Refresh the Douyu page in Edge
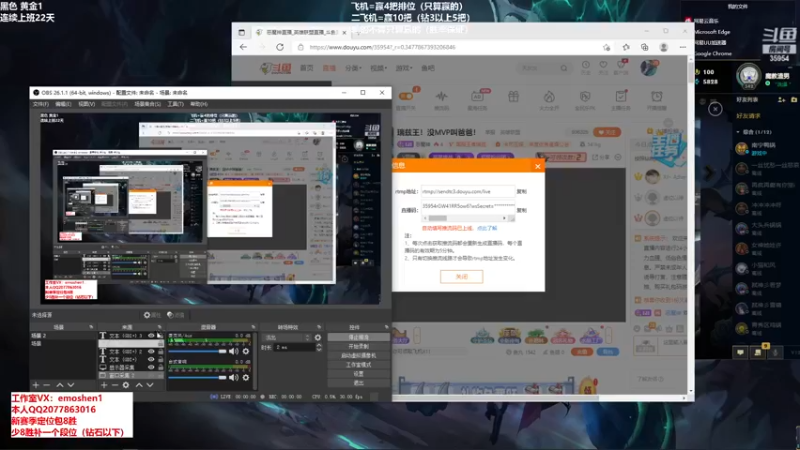 pos(280,47)
